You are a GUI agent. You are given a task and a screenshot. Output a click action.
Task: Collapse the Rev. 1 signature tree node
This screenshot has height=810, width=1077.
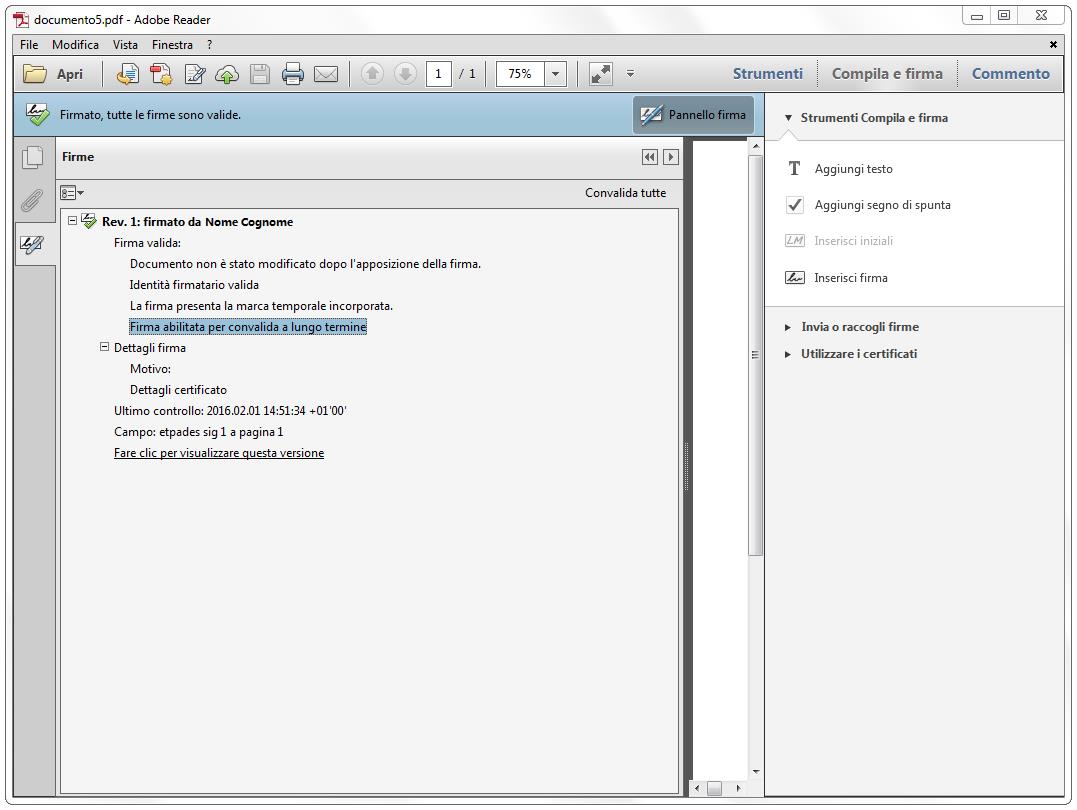pos(72,221)
